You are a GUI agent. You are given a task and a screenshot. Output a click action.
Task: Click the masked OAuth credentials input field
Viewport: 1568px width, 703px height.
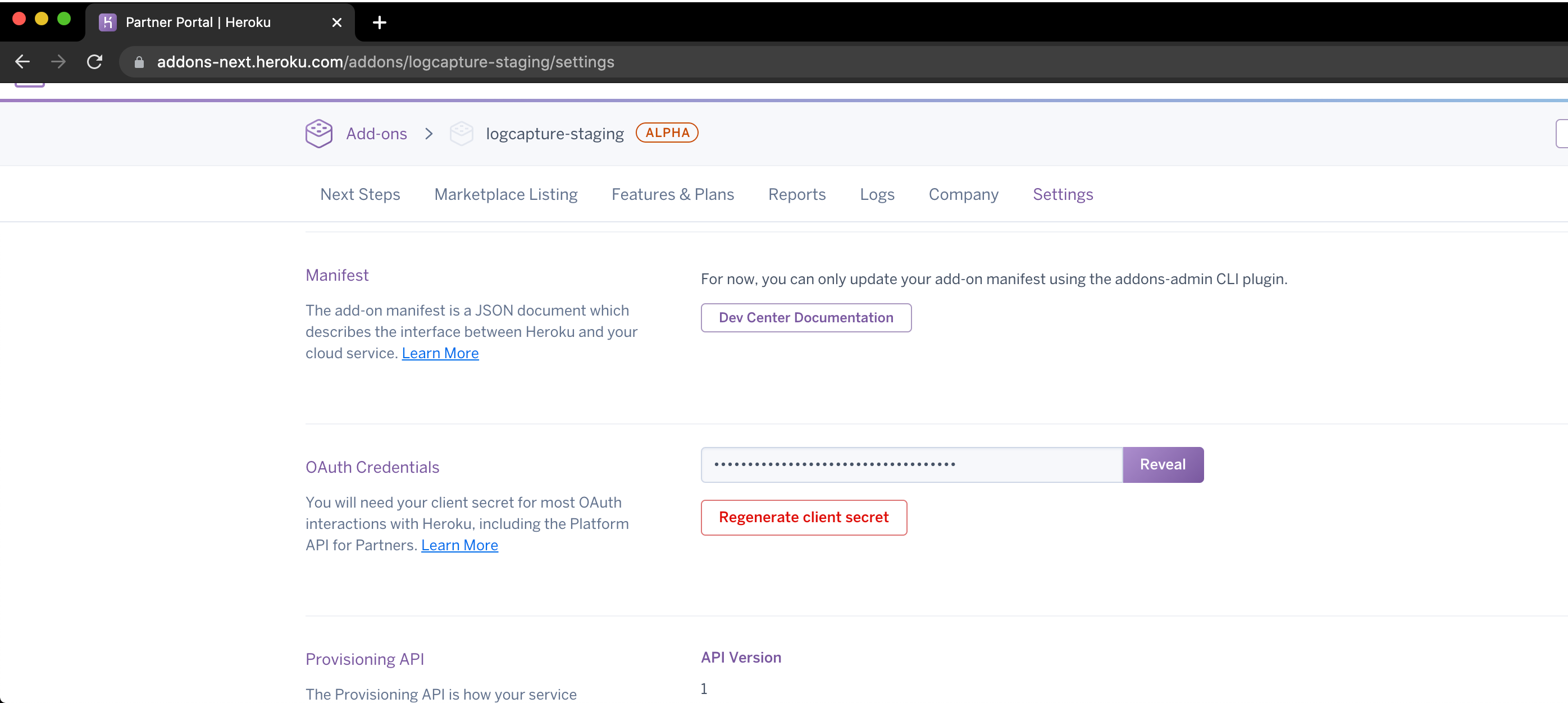(x=912, y=464)
